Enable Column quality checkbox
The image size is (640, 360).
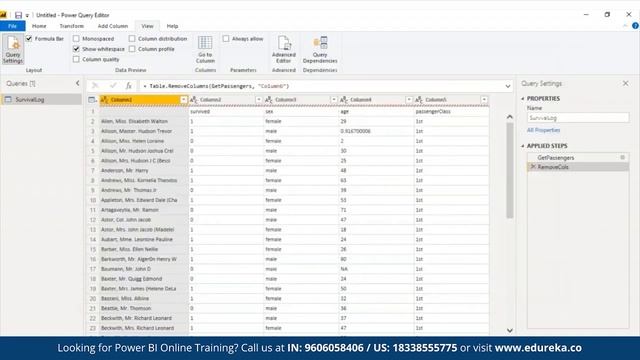click(76, 59)
